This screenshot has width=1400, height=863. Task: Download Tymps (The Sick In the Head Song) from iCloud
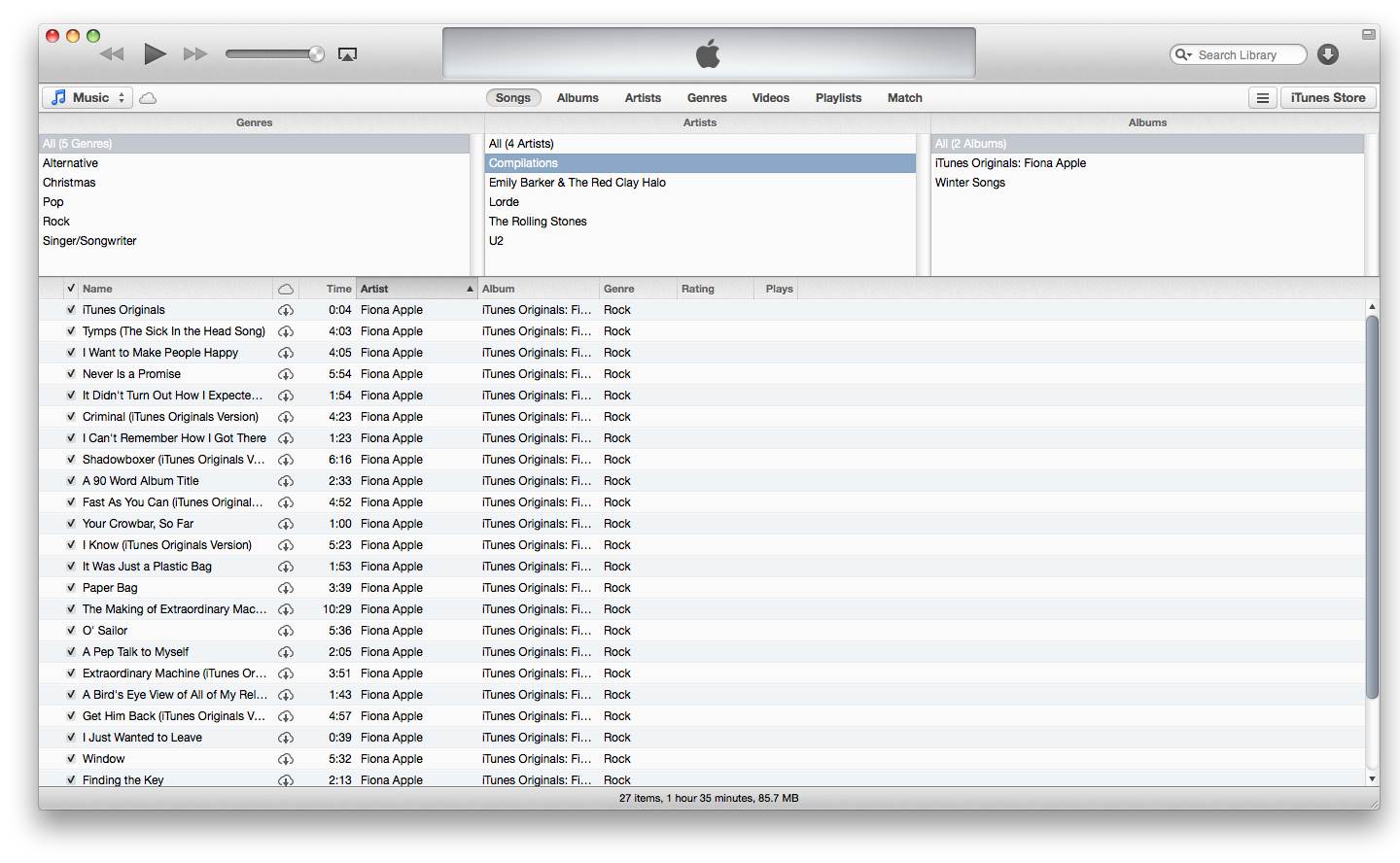pyautogui.click(x=286, y=331)
